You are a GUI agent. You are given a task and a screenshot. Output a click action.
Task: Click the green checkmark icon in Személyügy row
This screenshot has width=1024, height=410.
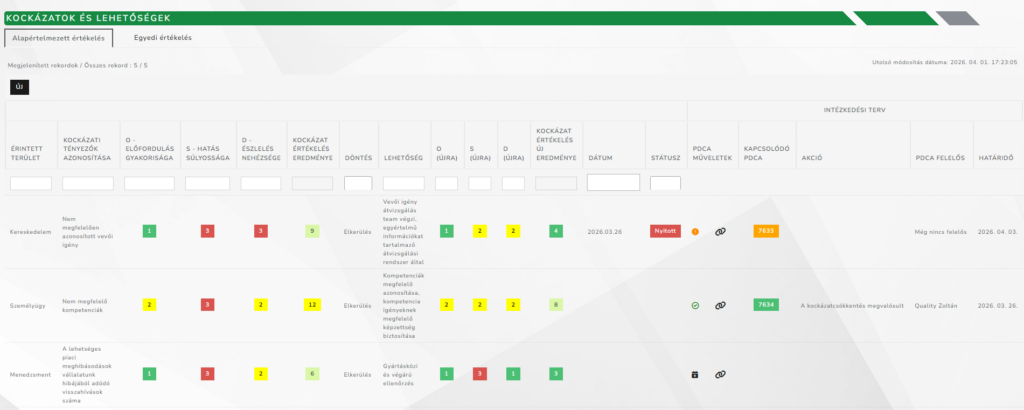(695, 305)
